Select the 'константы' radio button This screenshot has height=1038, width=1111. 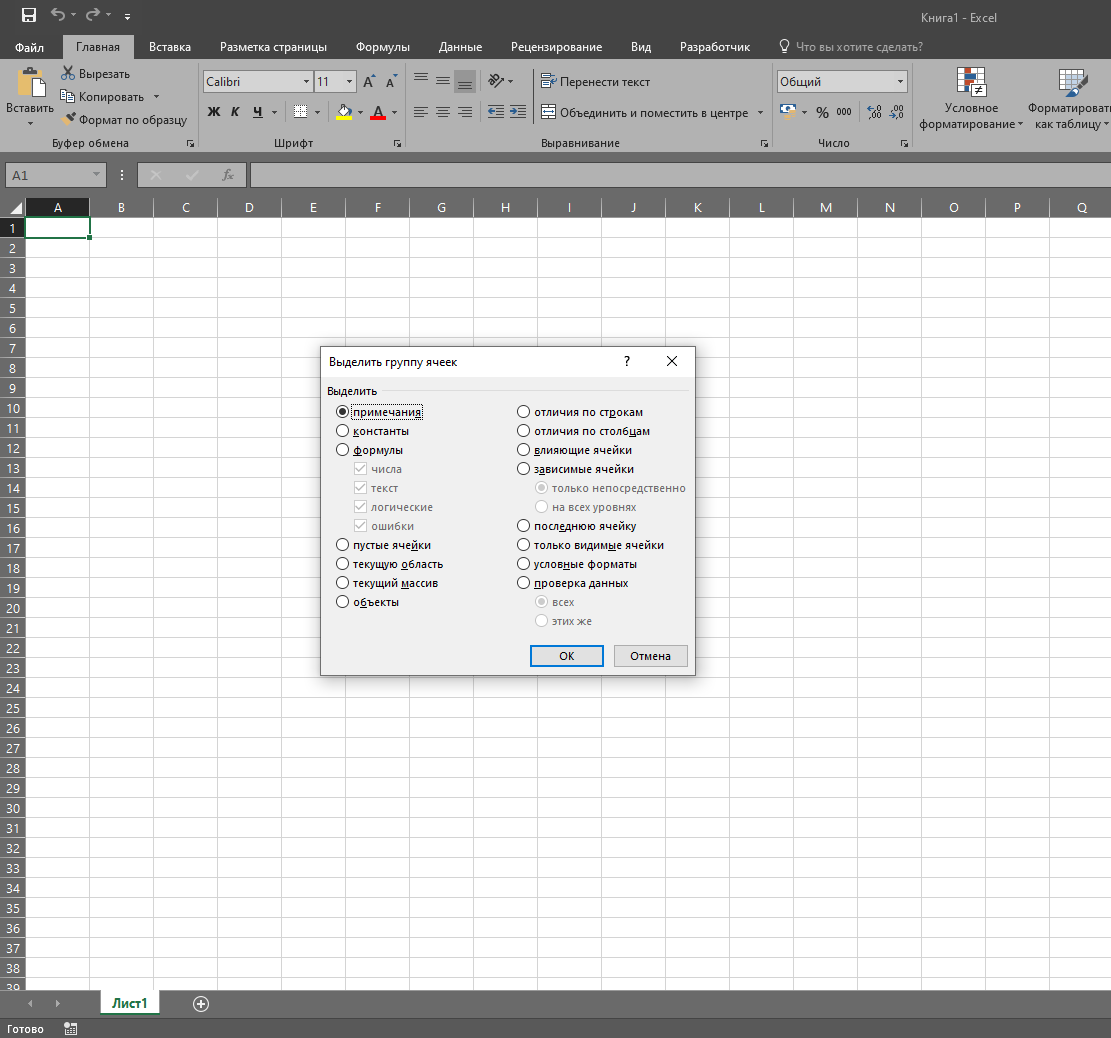click(x=343, y=431)
